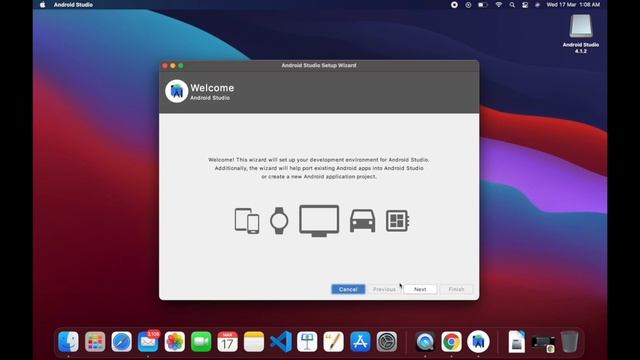Open the Apple menu
The height and width of the screenshot is (360, 640).
tap(42, 5)
